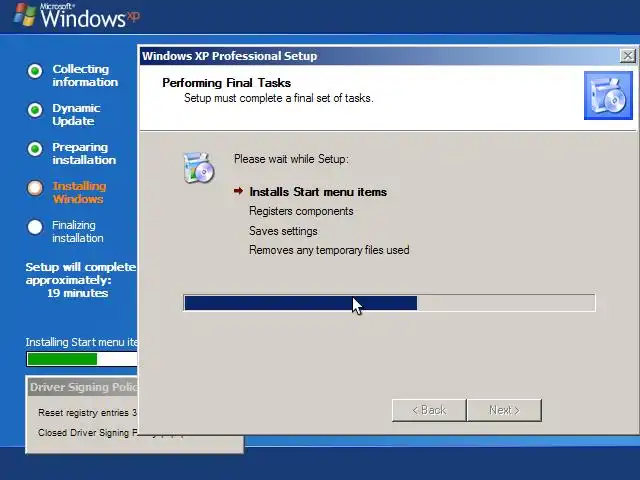Click the small setup icon beside Please wait
Screen dimensions: 640x480
pos(199,167)
